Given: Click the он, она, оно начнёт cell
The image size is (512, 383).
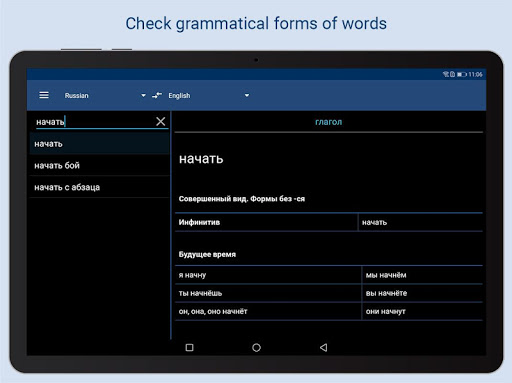Looking at the screenshot, I should [x=268, y=311].
